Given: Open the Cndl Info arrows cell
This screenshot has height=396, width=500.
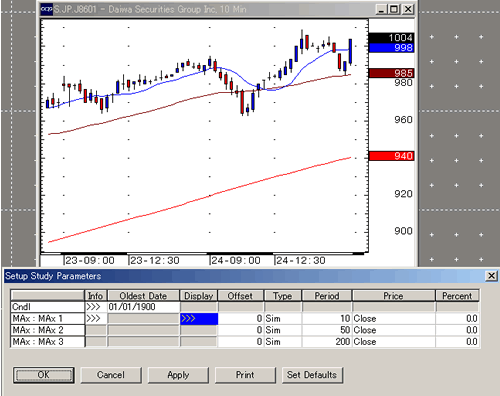Looking at the screenshot, I should [96, 307].
